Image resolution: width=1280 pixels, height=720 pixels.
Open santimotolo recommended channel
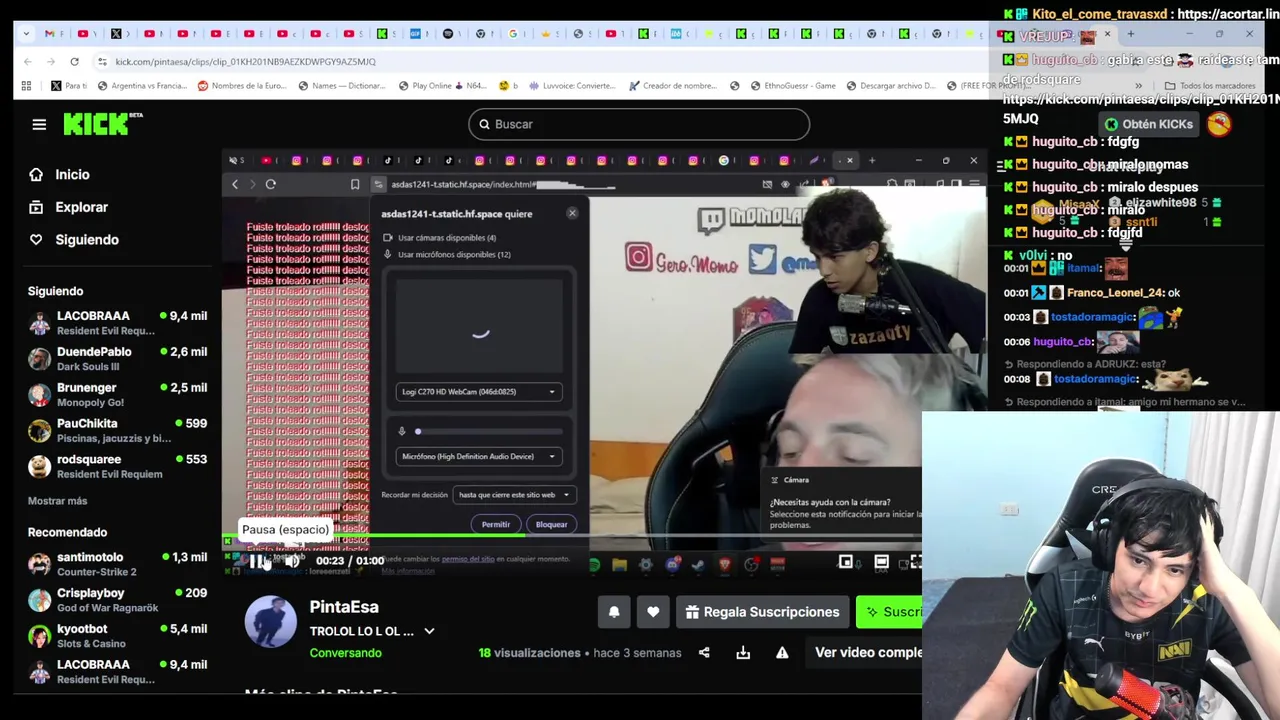118,564
